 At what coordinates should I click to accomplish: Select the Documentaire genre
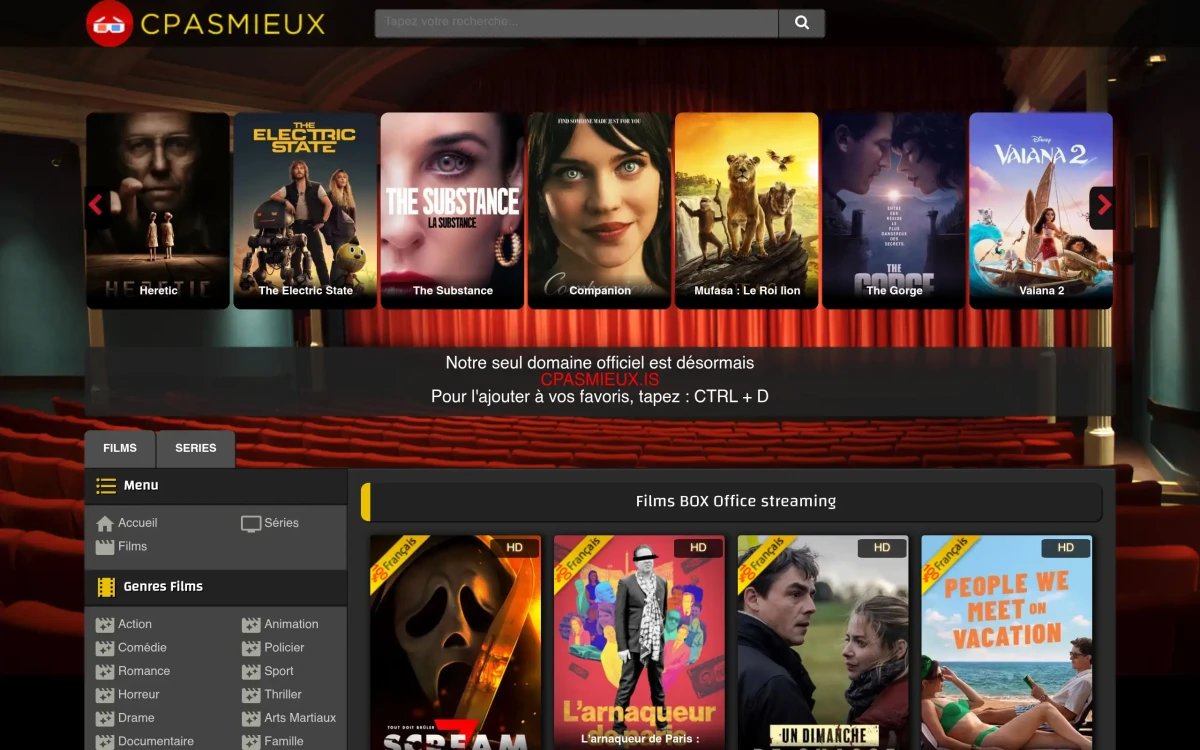156,742
